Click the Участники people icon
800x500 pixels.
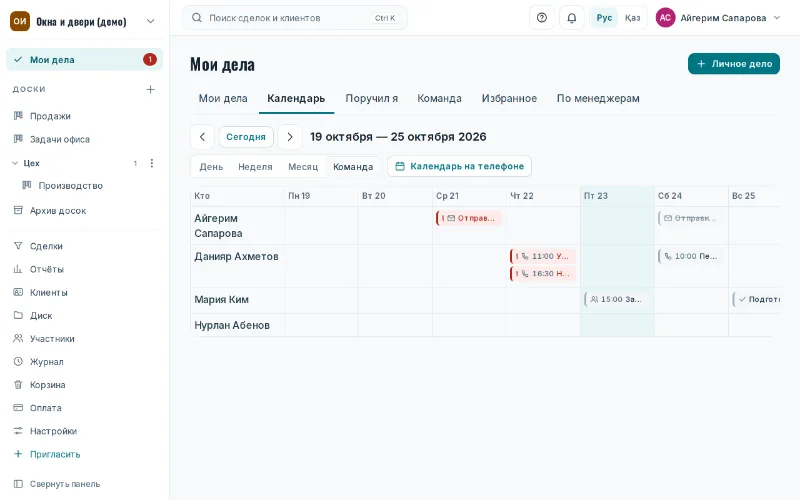point(18,338)
